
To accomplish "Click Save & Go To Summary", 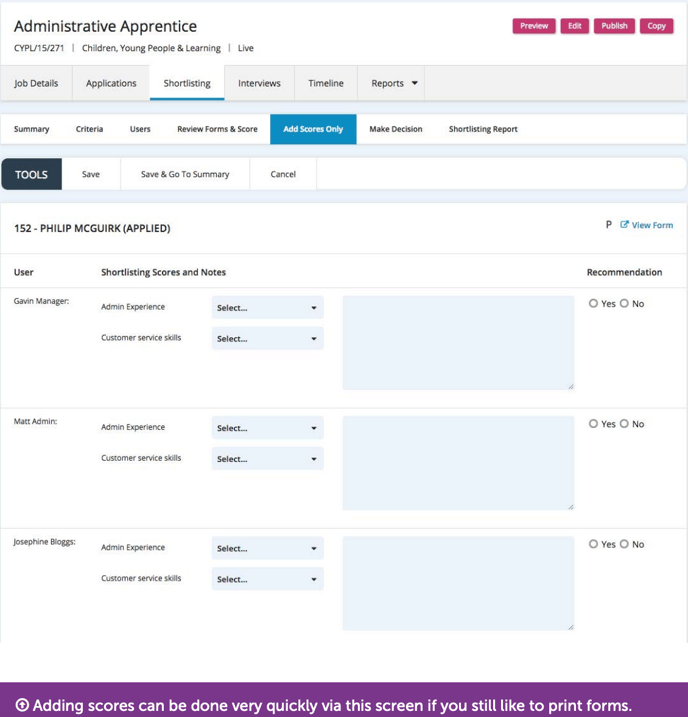I will (x=185, y=174).
